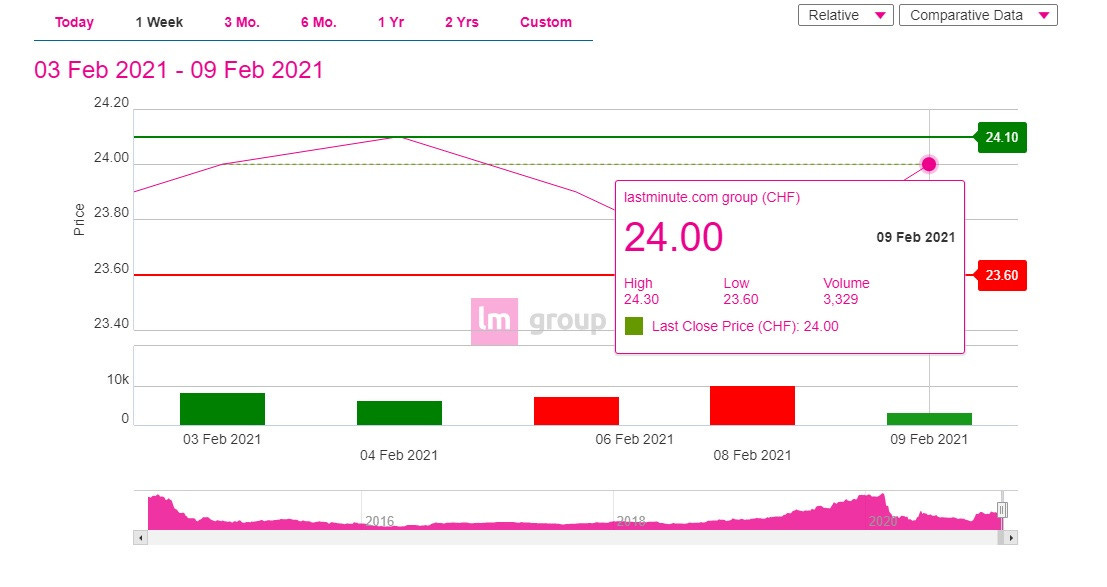This screenshot has height=587, width=1107.
Task: Open the Custom date range tab
Action: point(546,23)
